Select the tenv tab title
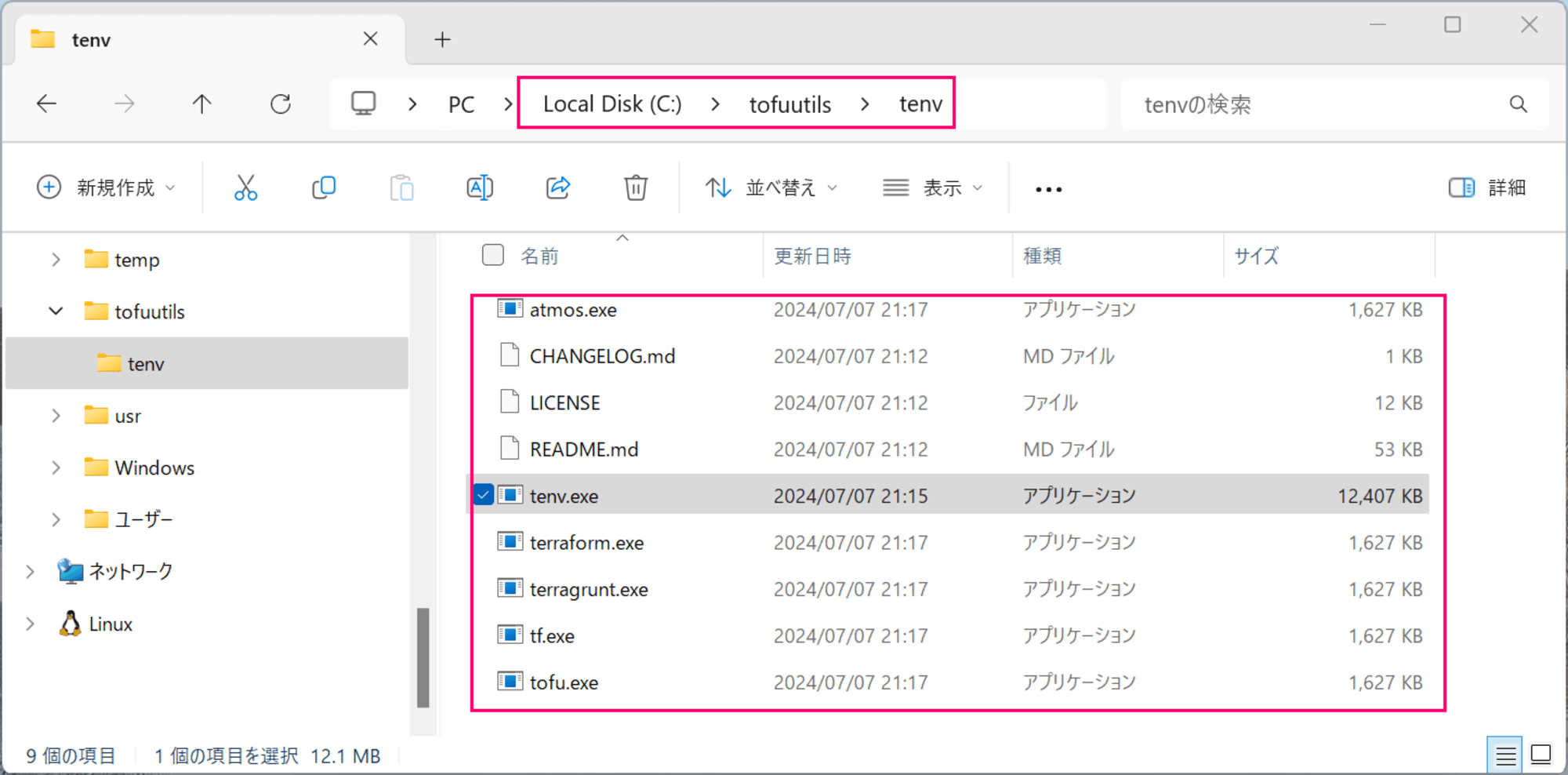1568x775 pixels. click(91, 40)
